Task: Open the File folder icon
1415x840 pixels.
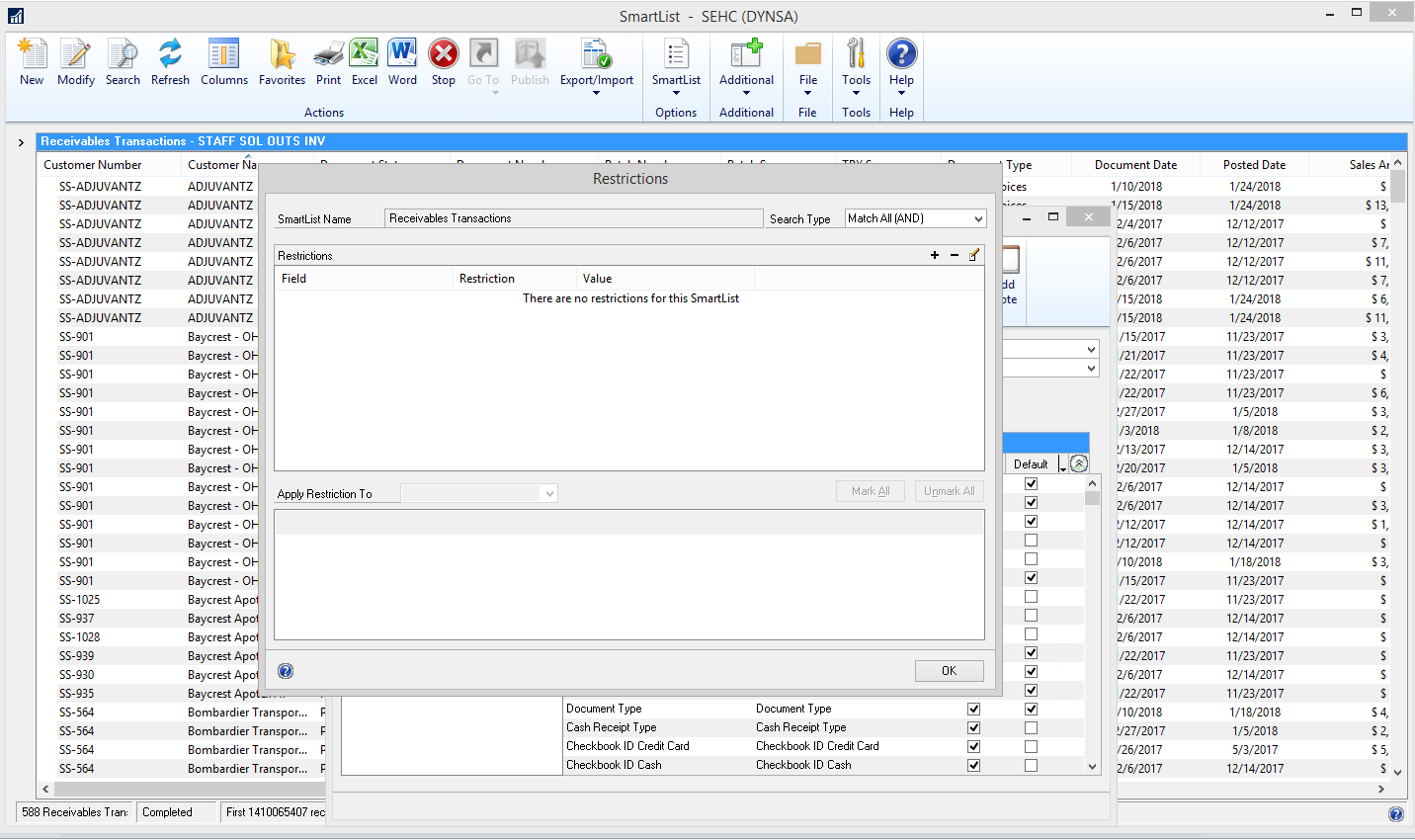Action: tap(808, 54)
